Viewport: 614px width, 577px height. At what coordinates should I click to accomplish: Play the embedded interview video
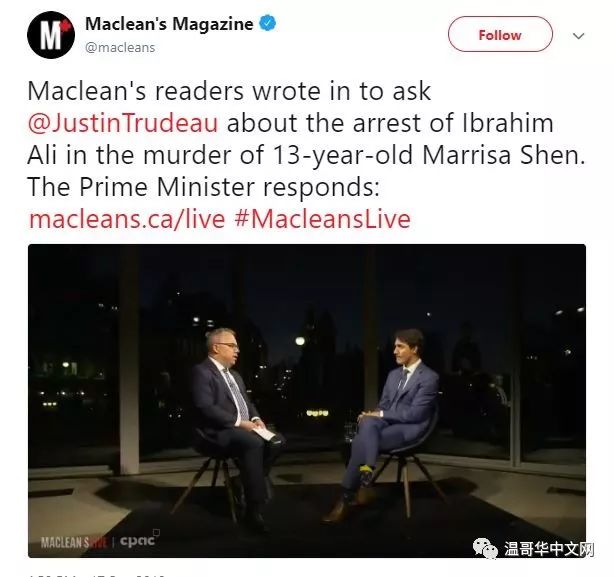click(x=307, y=400)
